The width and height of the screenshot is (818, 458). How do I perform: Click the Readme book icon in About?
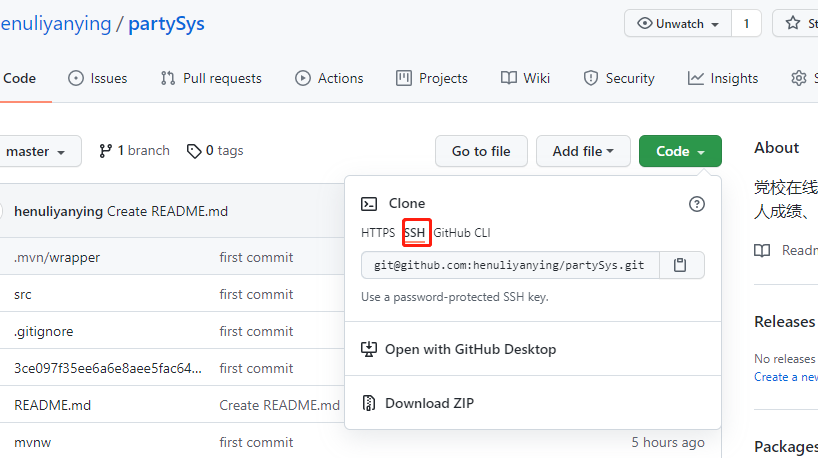coord(762,251)
